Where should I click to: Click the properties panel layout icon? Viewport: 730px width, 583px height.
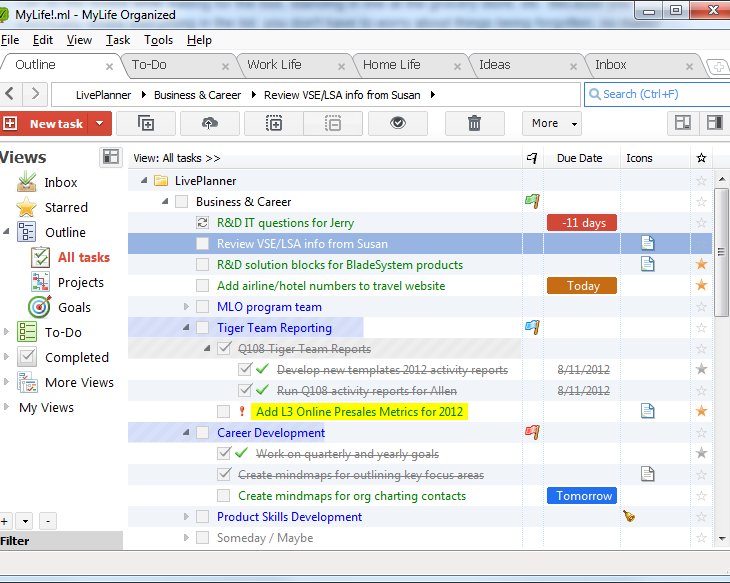(714, 123)
